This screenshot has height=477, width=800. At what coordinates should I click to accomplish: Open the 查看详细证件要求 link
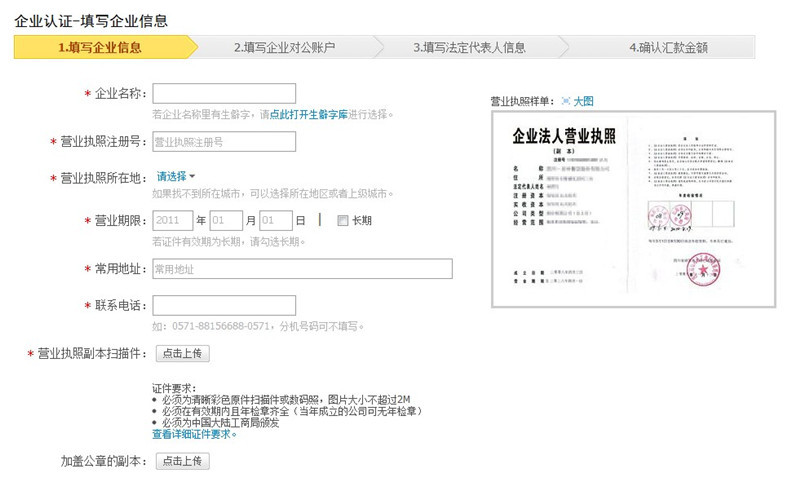[x=194, y=434]
